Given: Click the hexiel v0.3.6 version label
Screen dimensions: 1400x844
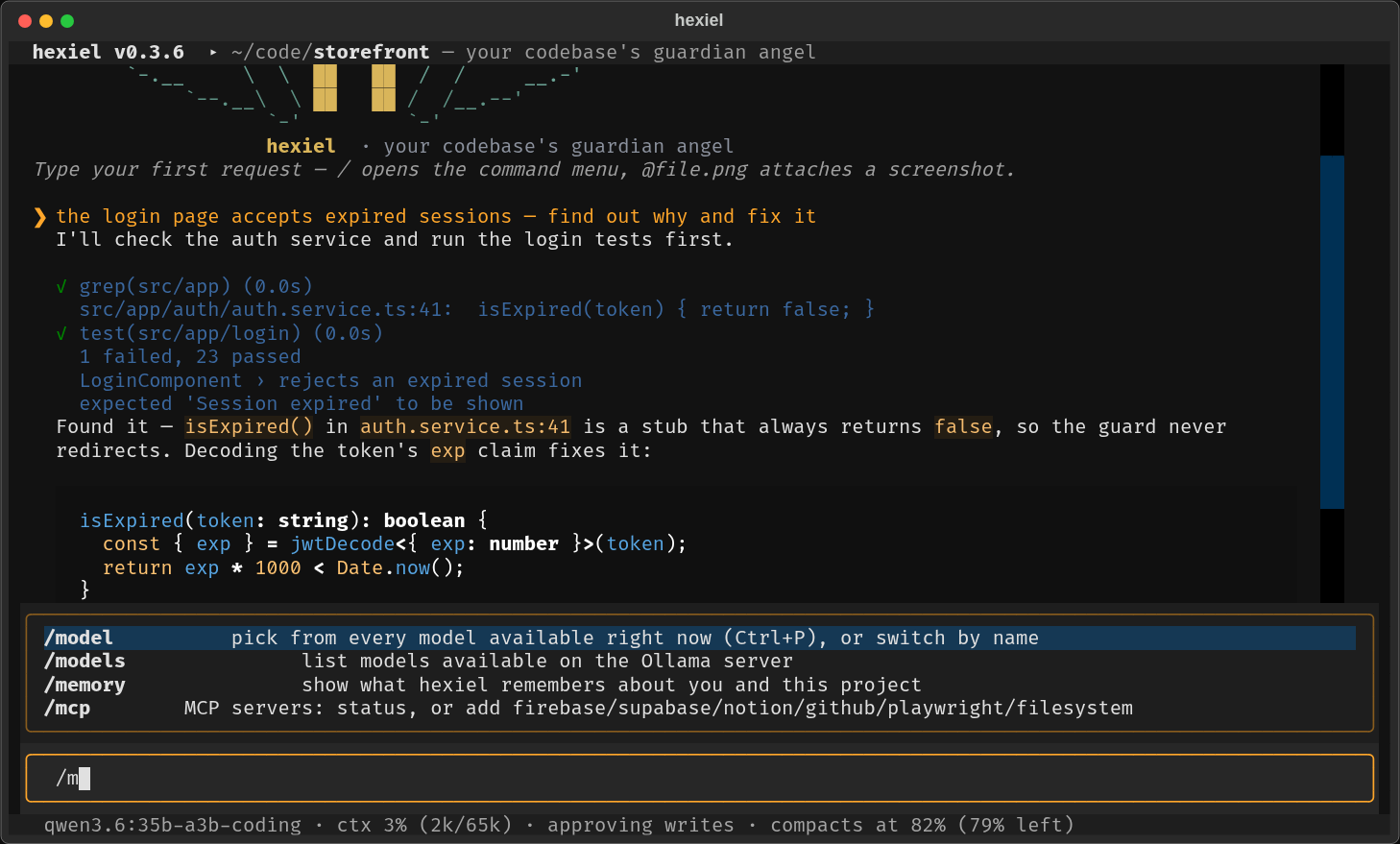Looking at the screenshot, I should coord(109,52).
